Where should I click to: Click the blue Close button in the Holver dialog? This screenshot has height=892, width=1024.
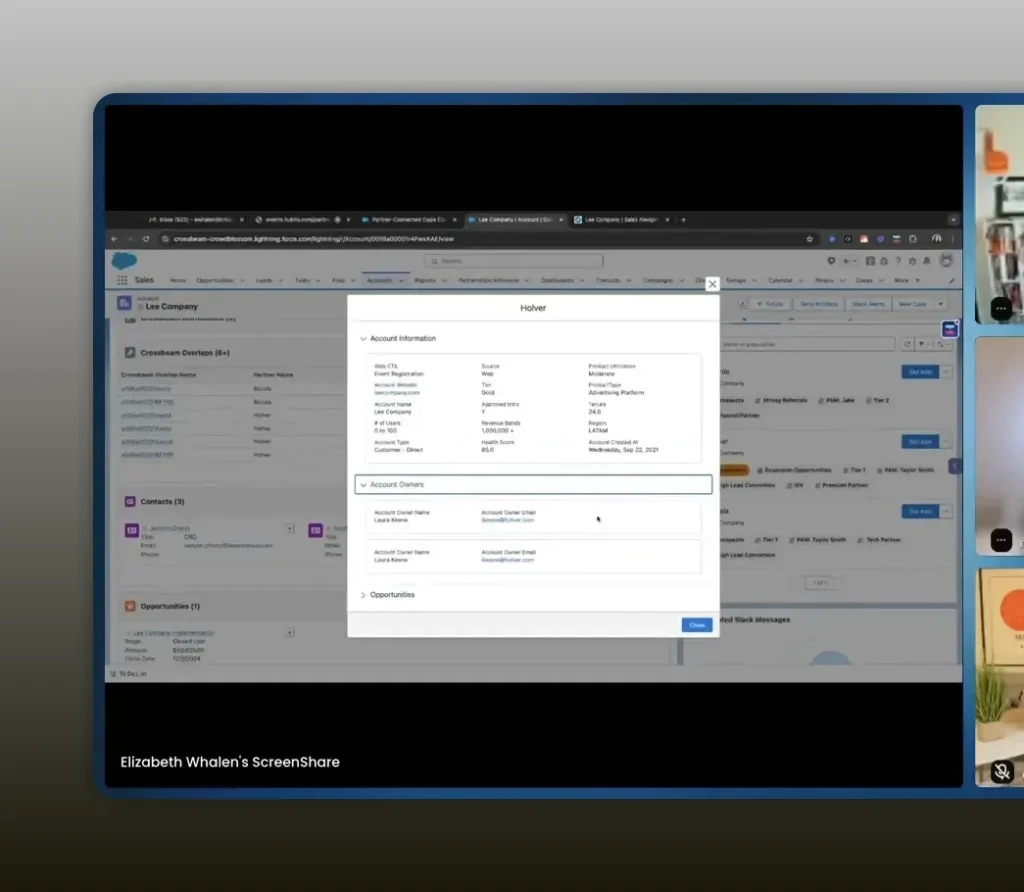pyautogui.click(x=697, y=625)
